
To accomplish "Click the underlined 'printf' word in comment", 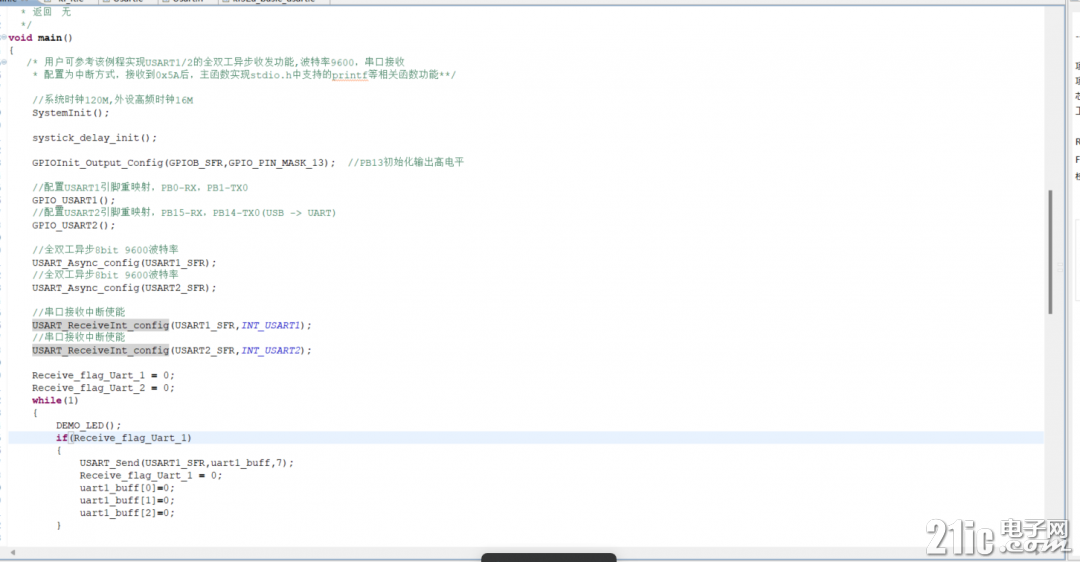I will [x=350, y=75].
